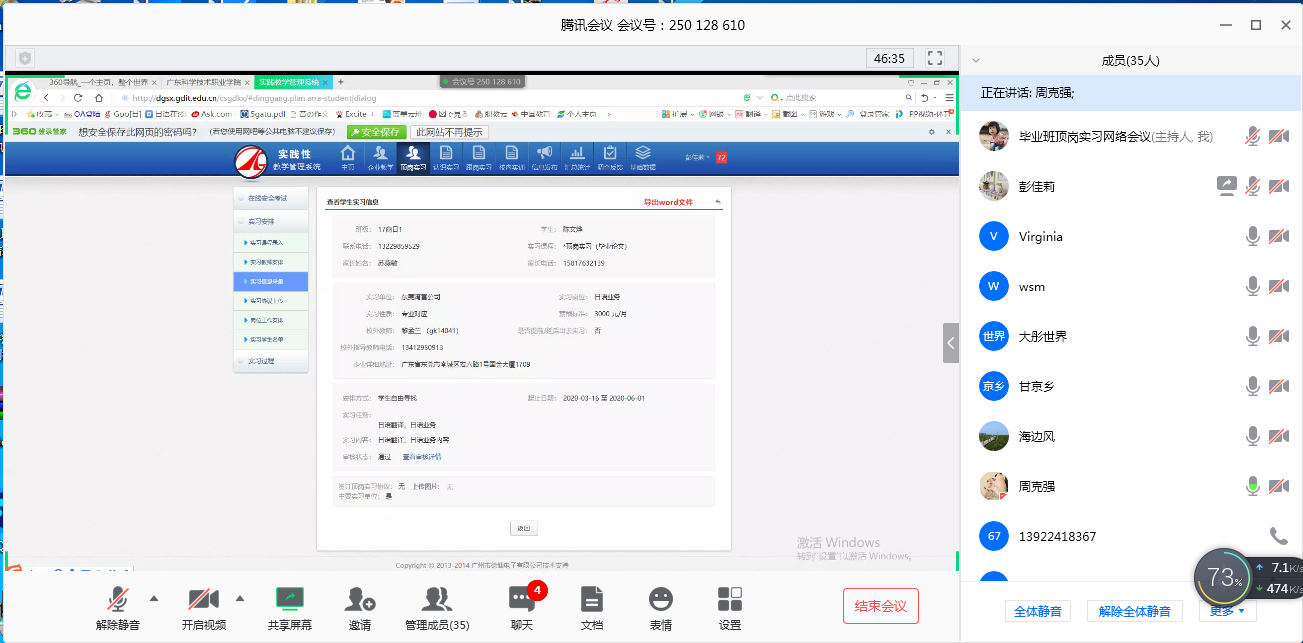Open audio options arrow beside 解除静音
1303x643 pixels.
tap(153, 598)
